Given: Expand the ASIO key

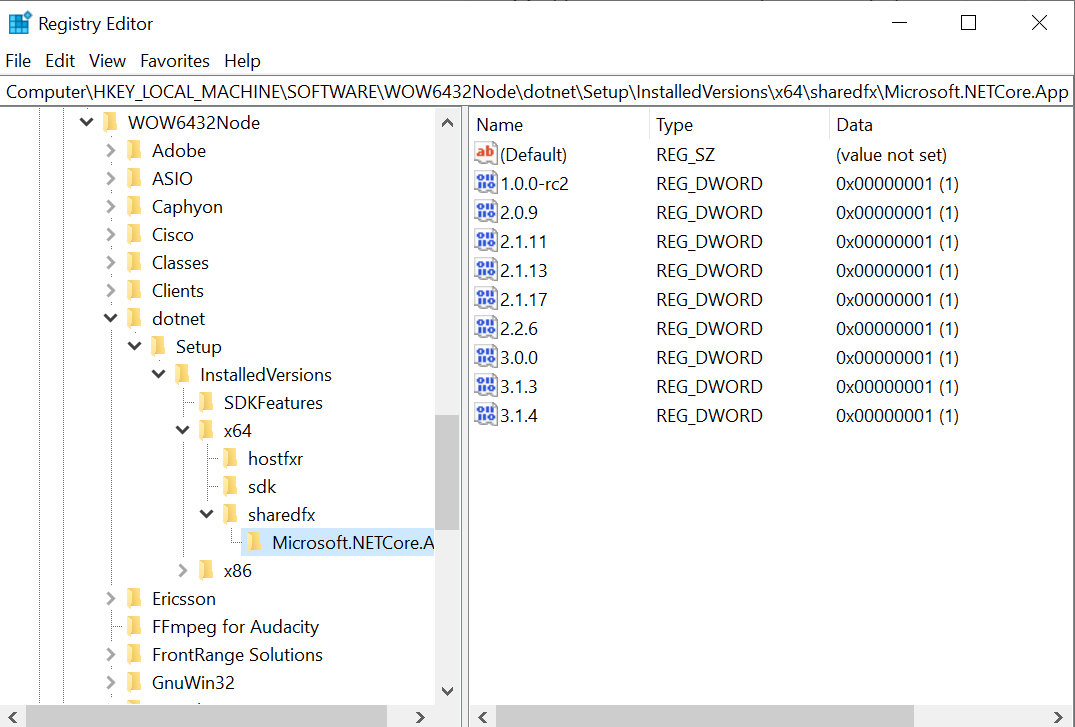Looking at the screenshot, I should (110, 178).
